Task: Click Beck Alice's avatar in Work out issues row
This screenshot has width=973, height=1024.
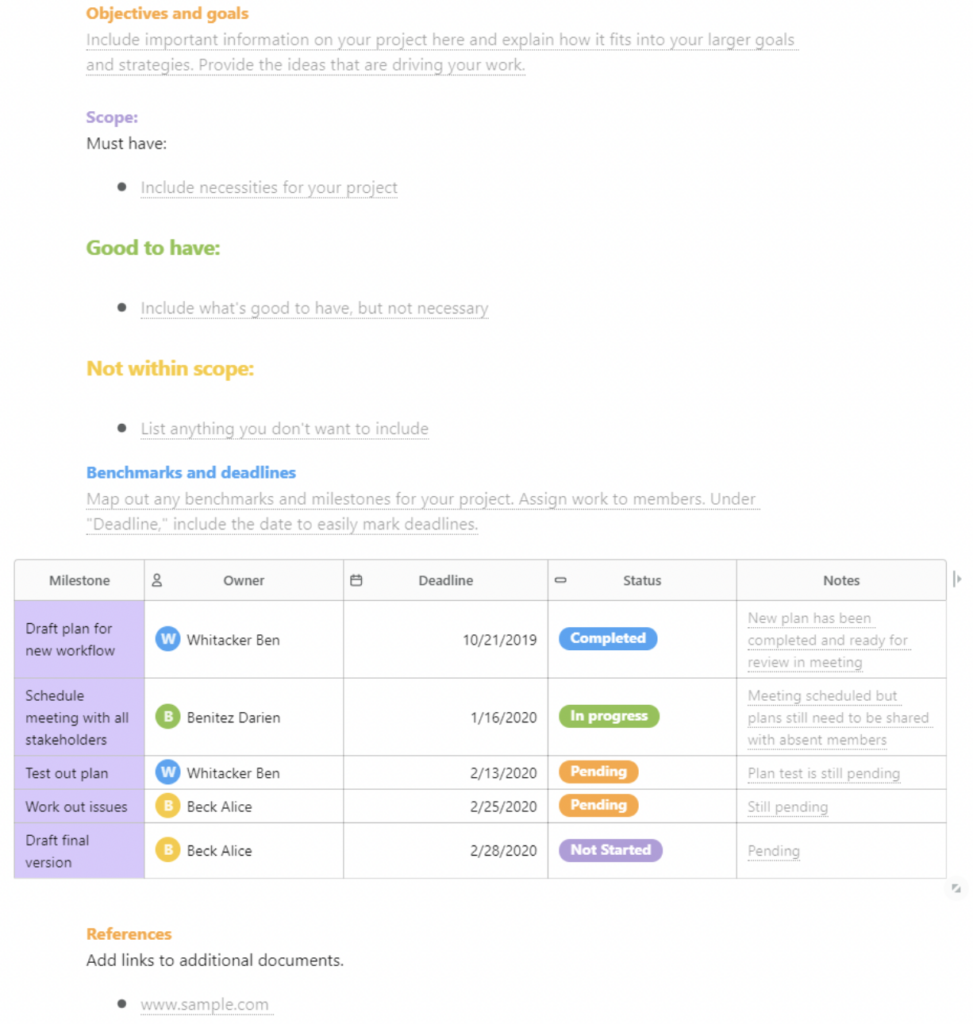Action: pos(168,806)
